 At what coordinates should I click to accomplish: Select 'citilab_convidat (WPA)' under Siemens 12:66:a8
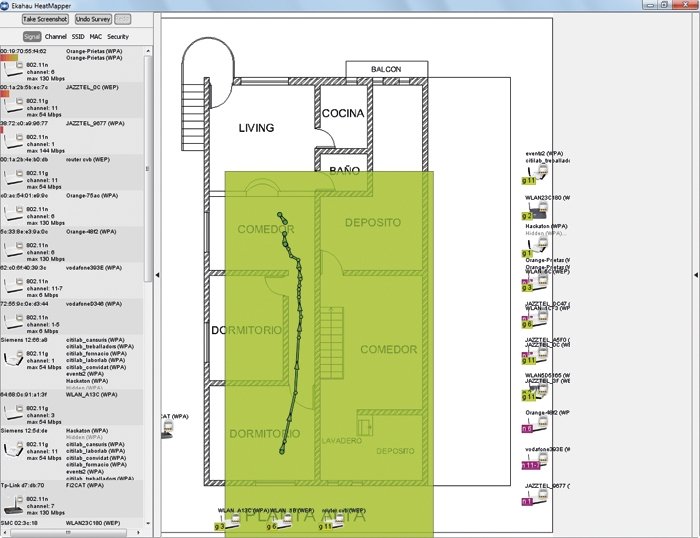tap(96, 367)
